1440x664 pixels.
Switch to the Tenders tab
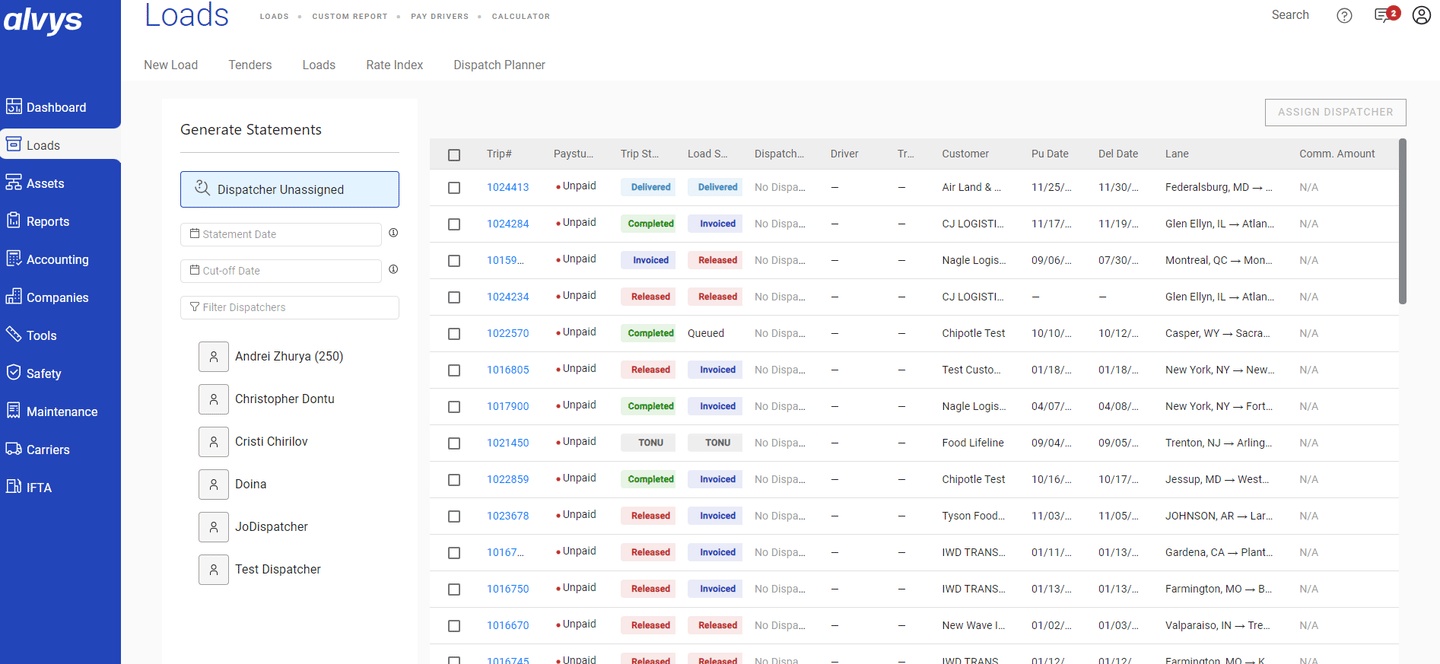click(x=250, y=65)
